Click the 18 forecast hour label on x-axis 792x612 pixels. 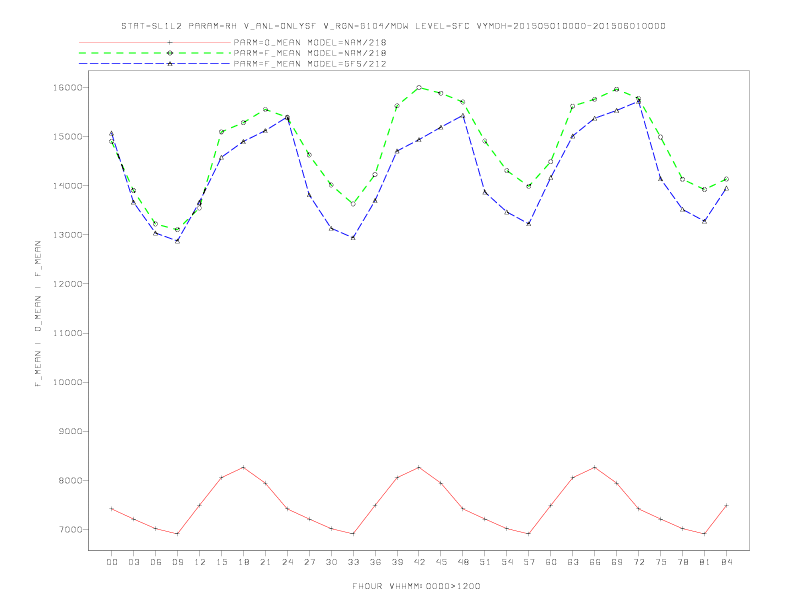(x=243, y=562)
